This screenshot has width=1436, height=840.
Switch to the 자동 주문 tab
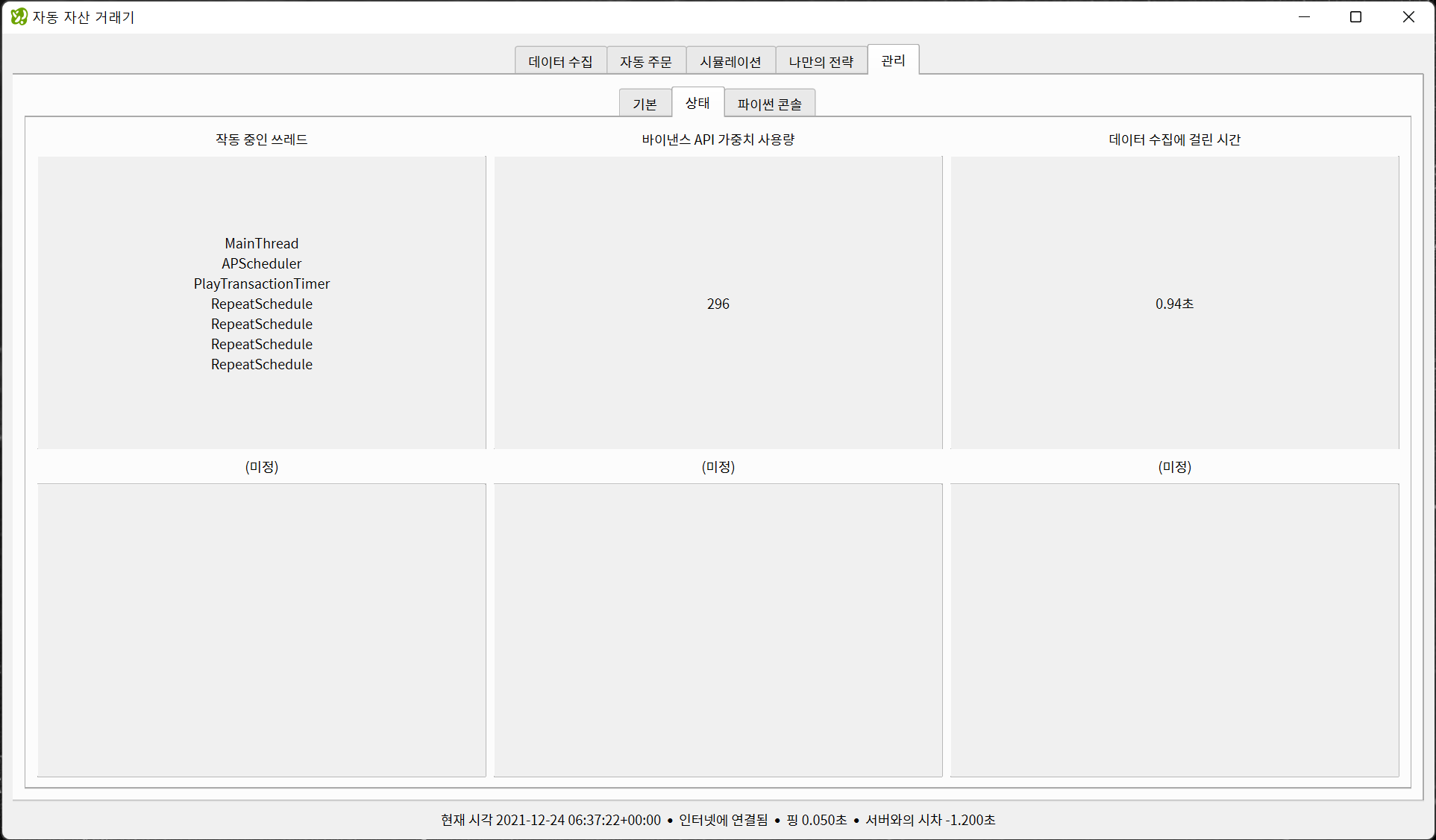645,62
